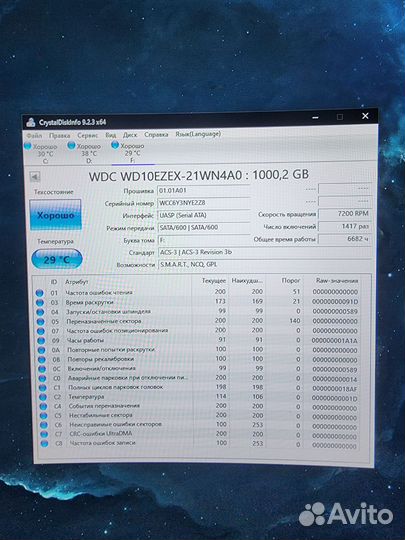Open the Диск menu
The image size is (405, 540).
coord(130,135)
